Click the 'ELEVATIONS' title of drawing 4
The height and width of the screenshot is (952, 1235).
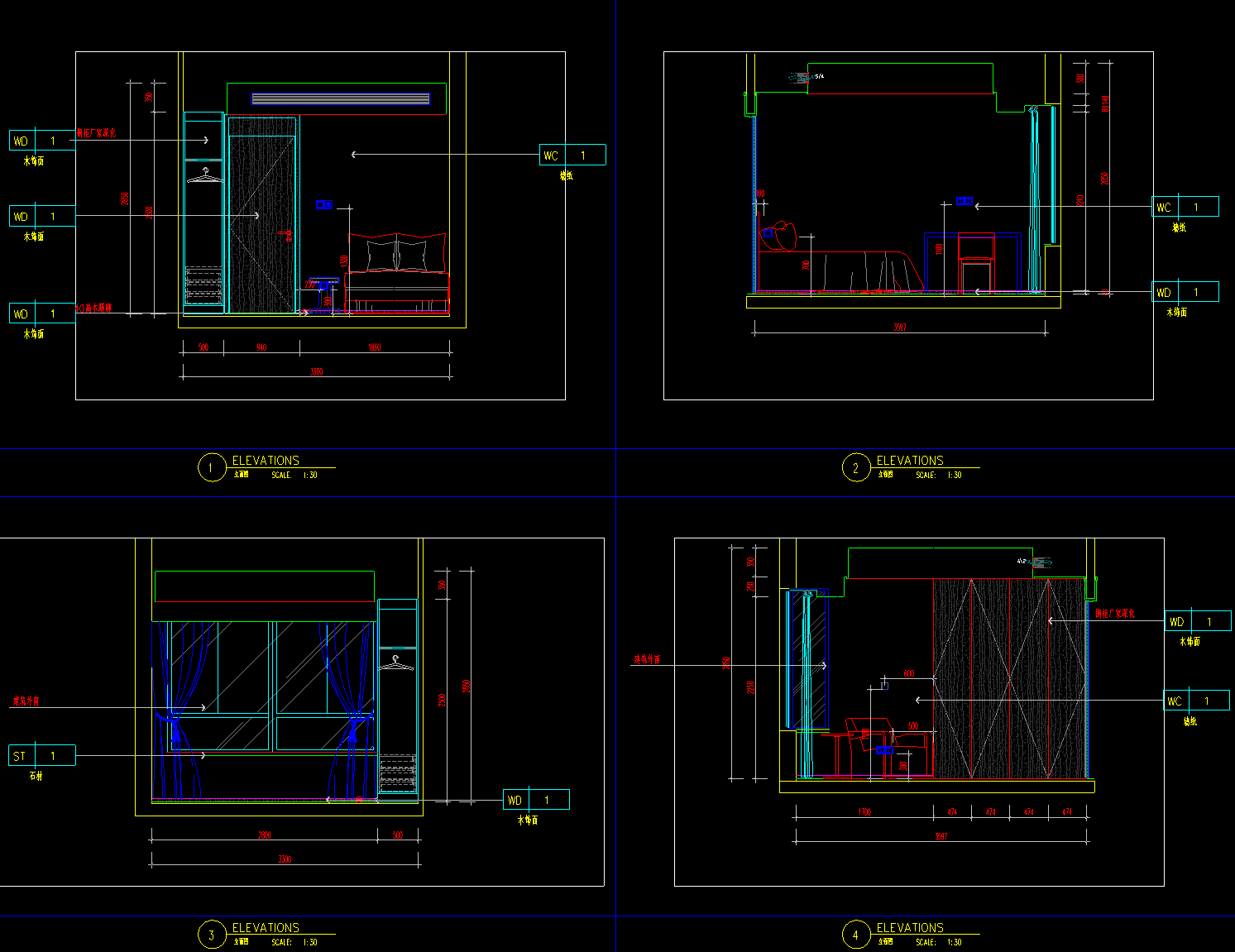[x=910, y=928]
